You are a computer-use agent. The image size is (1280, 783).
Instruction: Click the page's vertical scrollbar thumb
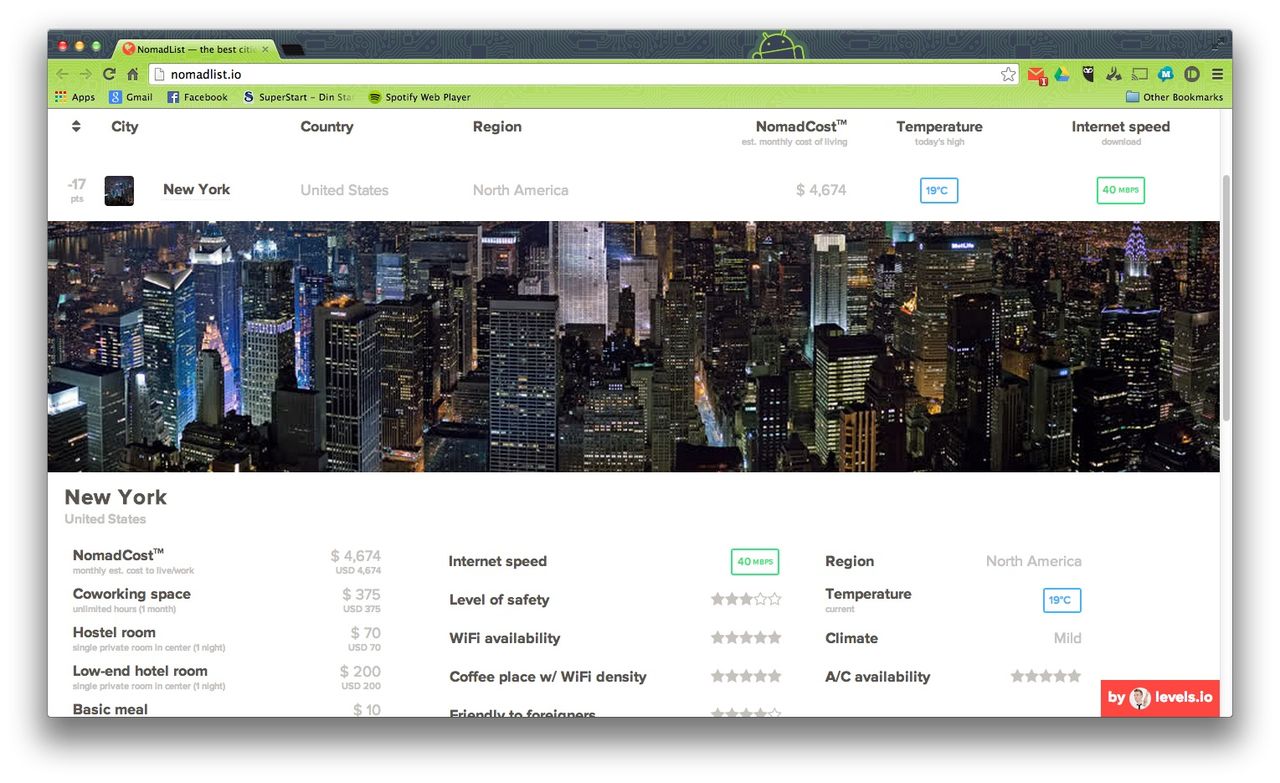click(1226, 300)
